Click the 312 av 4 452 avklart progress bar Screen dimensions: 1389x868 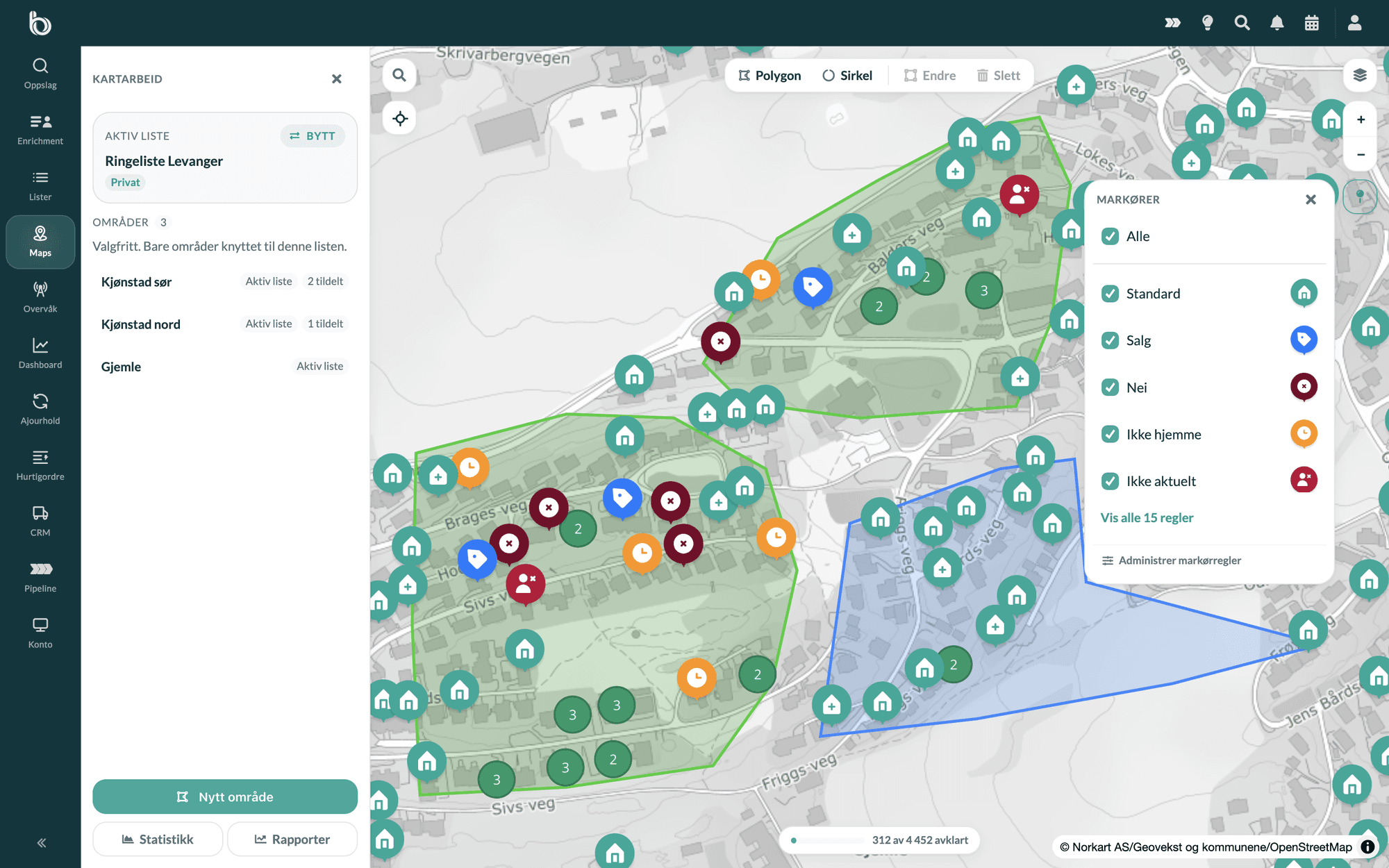(879, 840)
